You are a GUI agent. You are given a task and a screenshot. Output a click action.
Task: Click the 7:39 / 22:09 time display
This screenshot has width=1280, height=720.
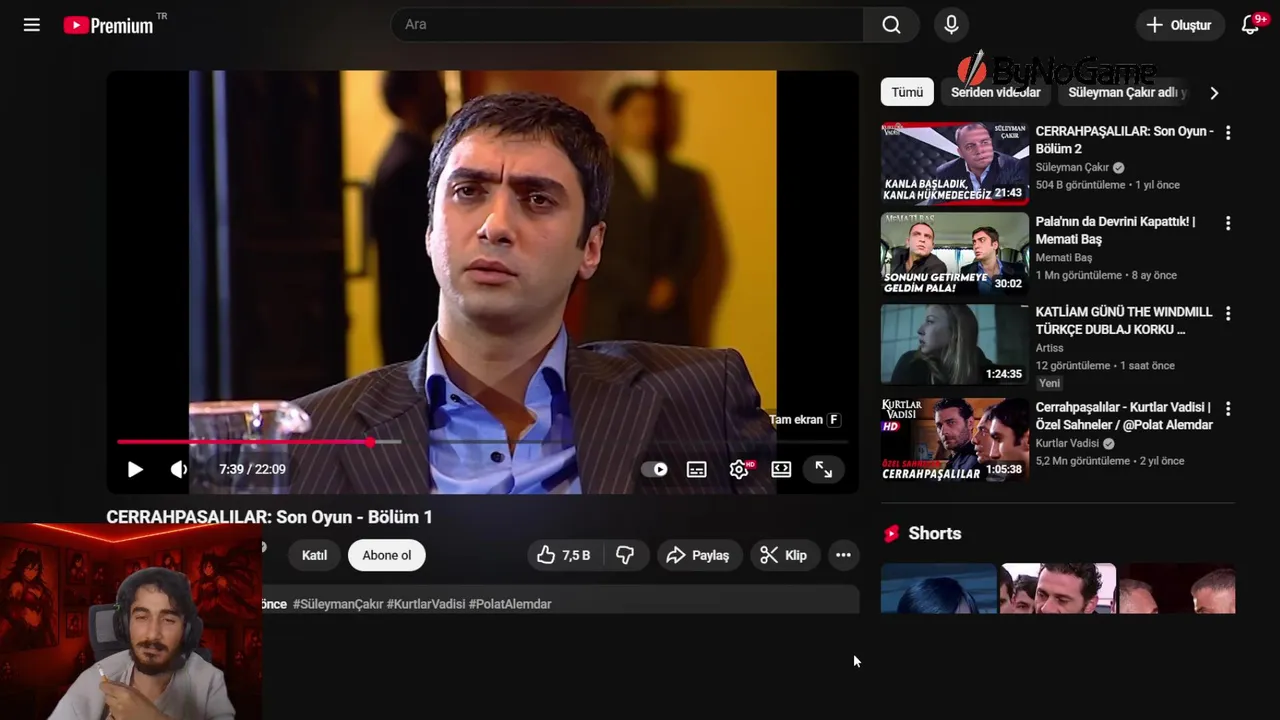[252, 469]
